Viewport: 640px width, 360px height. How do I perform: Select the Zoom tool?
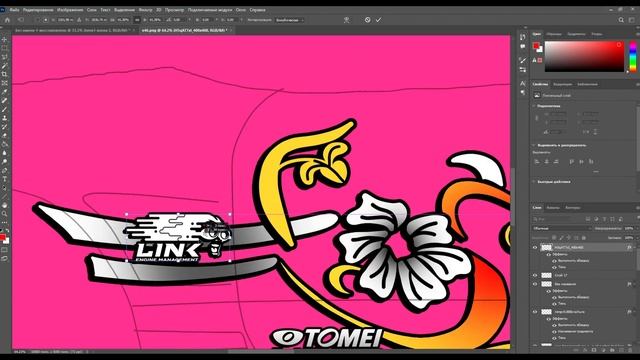[4, 213]
